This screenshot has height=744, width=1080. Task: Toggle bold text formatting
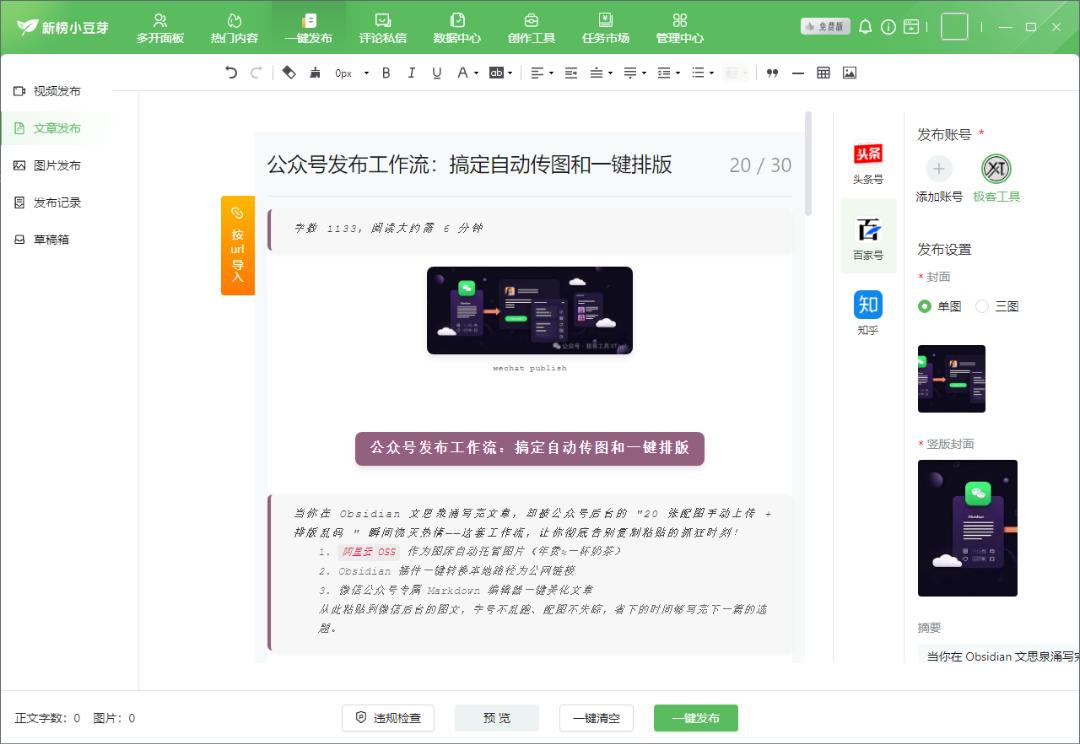point(386,73)
